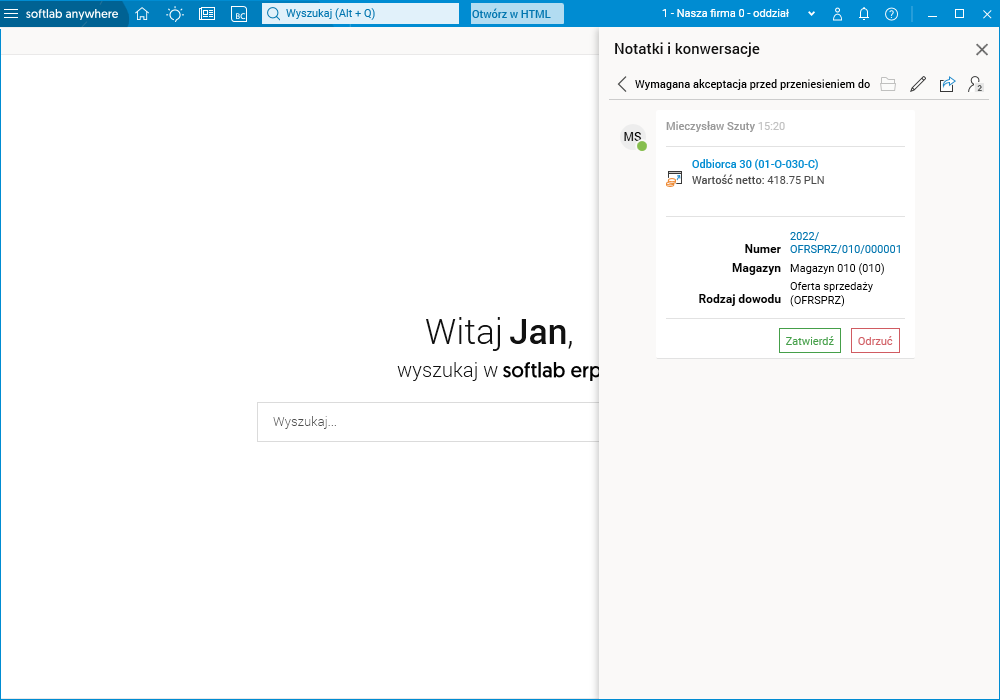Click the MS user avatar
This screenshot has height=700, width=1000.
633,137
